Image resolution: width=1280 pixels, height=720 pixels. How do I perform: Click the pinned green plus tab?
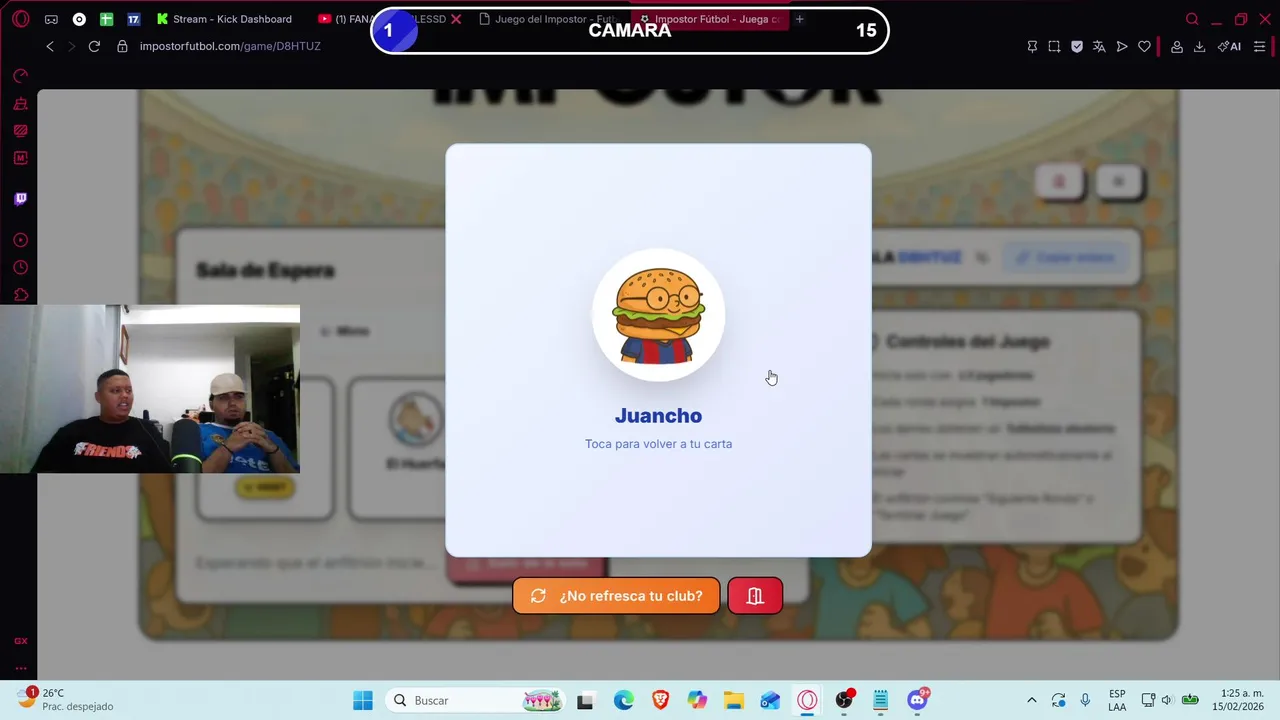[106, 19]
